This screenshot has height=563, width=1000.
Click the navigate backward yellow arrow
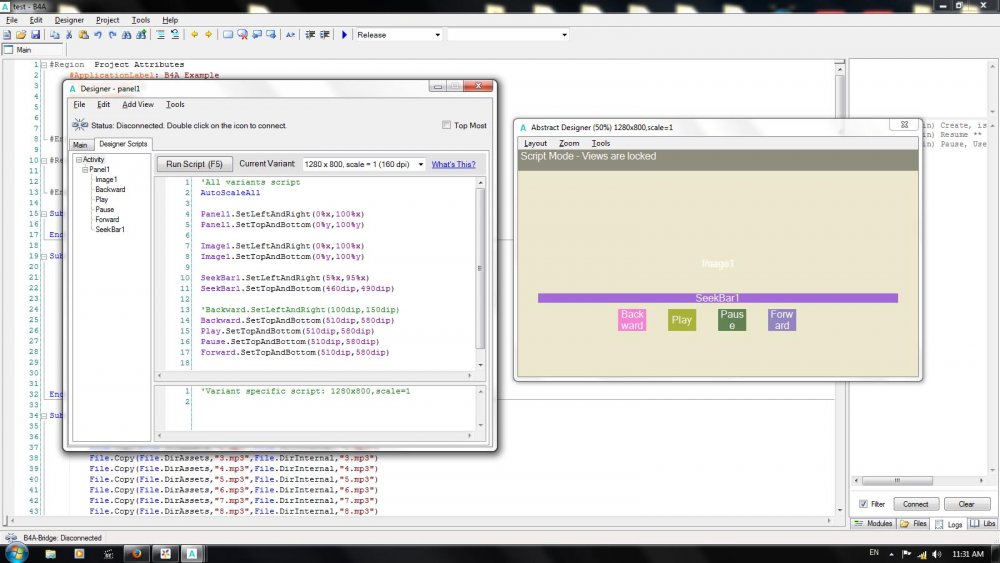tap(194, 34)
